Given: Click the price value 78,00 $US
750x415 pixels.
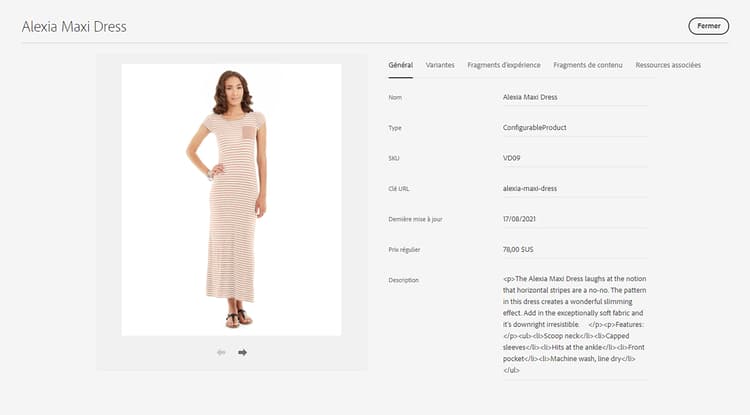Looking at the screenshot, I should [518, 250].
